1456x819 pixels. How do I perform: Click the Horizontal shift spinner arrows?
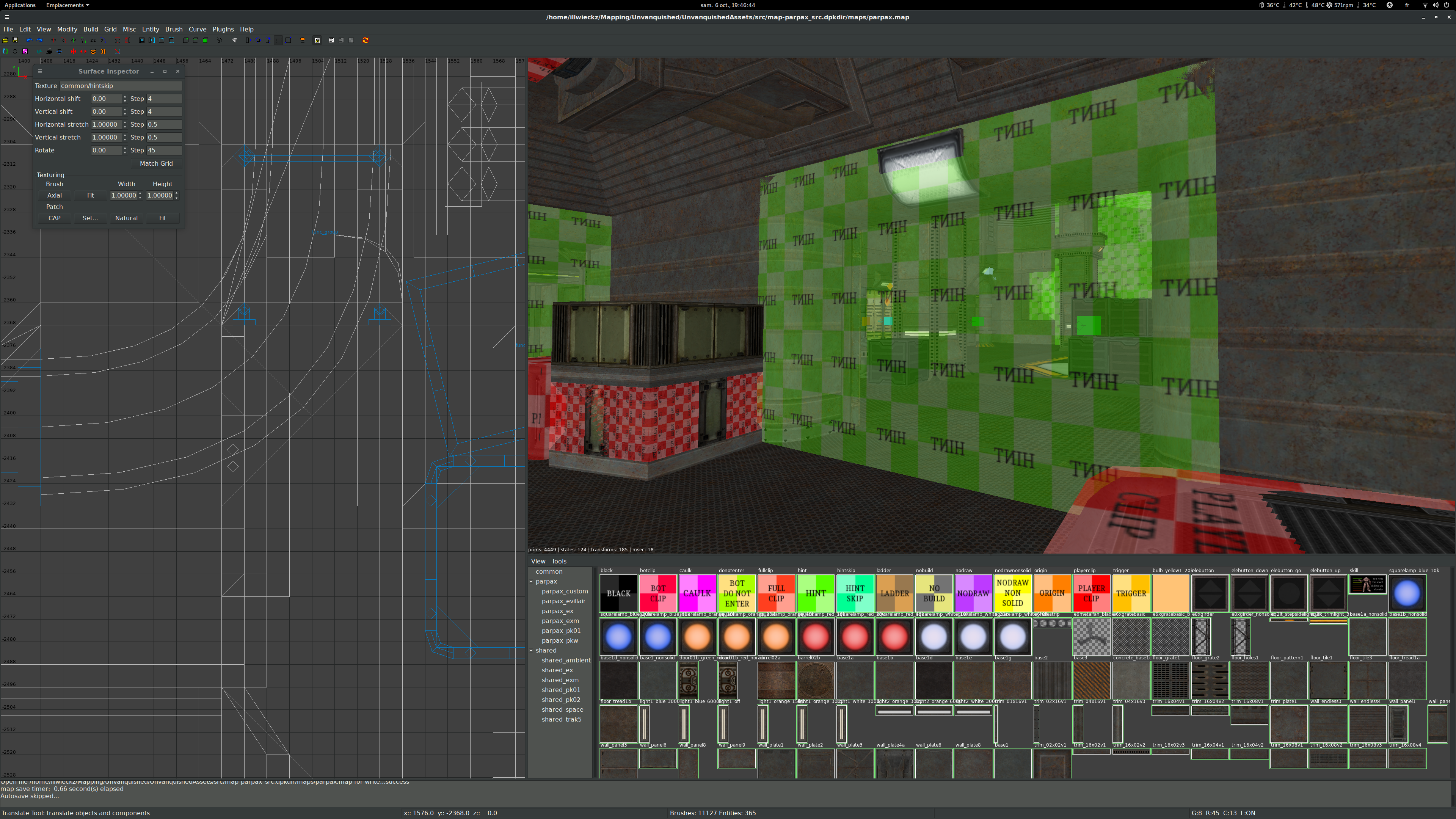(125, 98)
